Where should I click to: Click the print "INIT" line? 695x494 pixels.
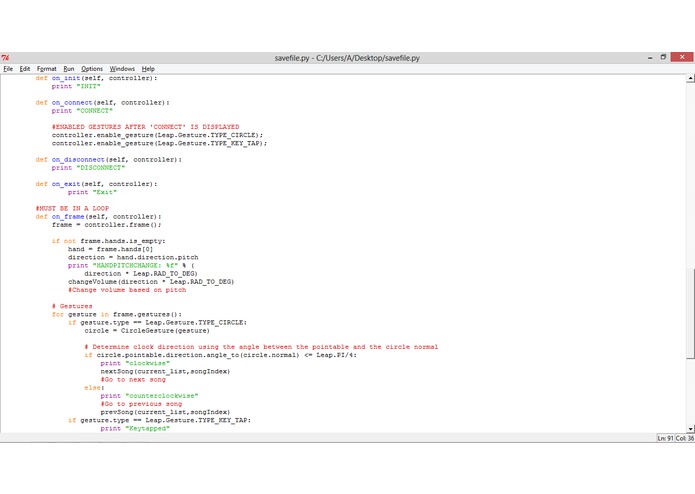(76, 86)
